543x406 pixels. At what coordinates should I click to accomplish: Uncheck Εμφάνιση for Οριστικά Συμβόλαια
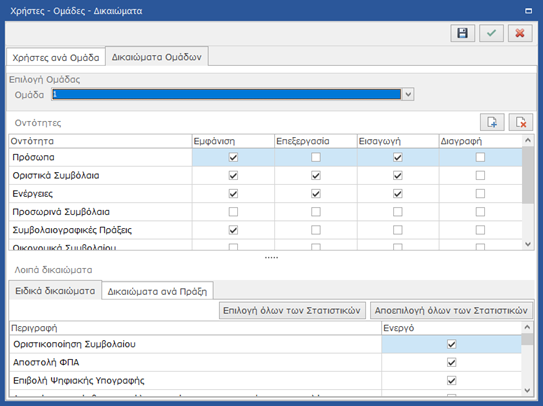(x=233, y=176)
